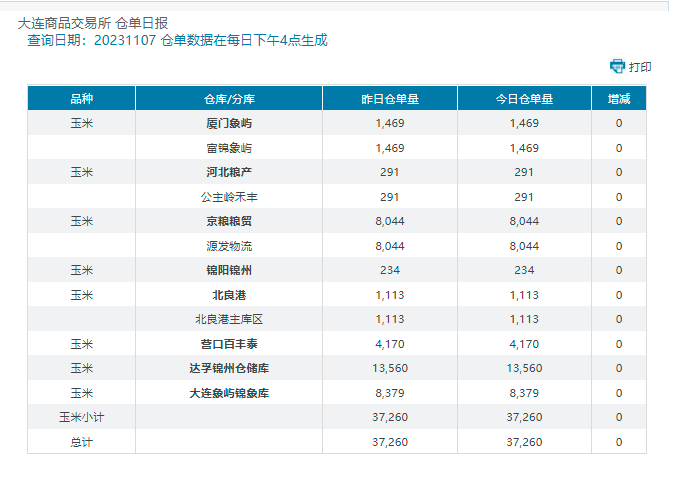Click the 公主岭禾丰 sub-warehouse row
Image resolution: width=691 pixels, height=493 pixels.
pyautogui.click(x=229, y=197)
